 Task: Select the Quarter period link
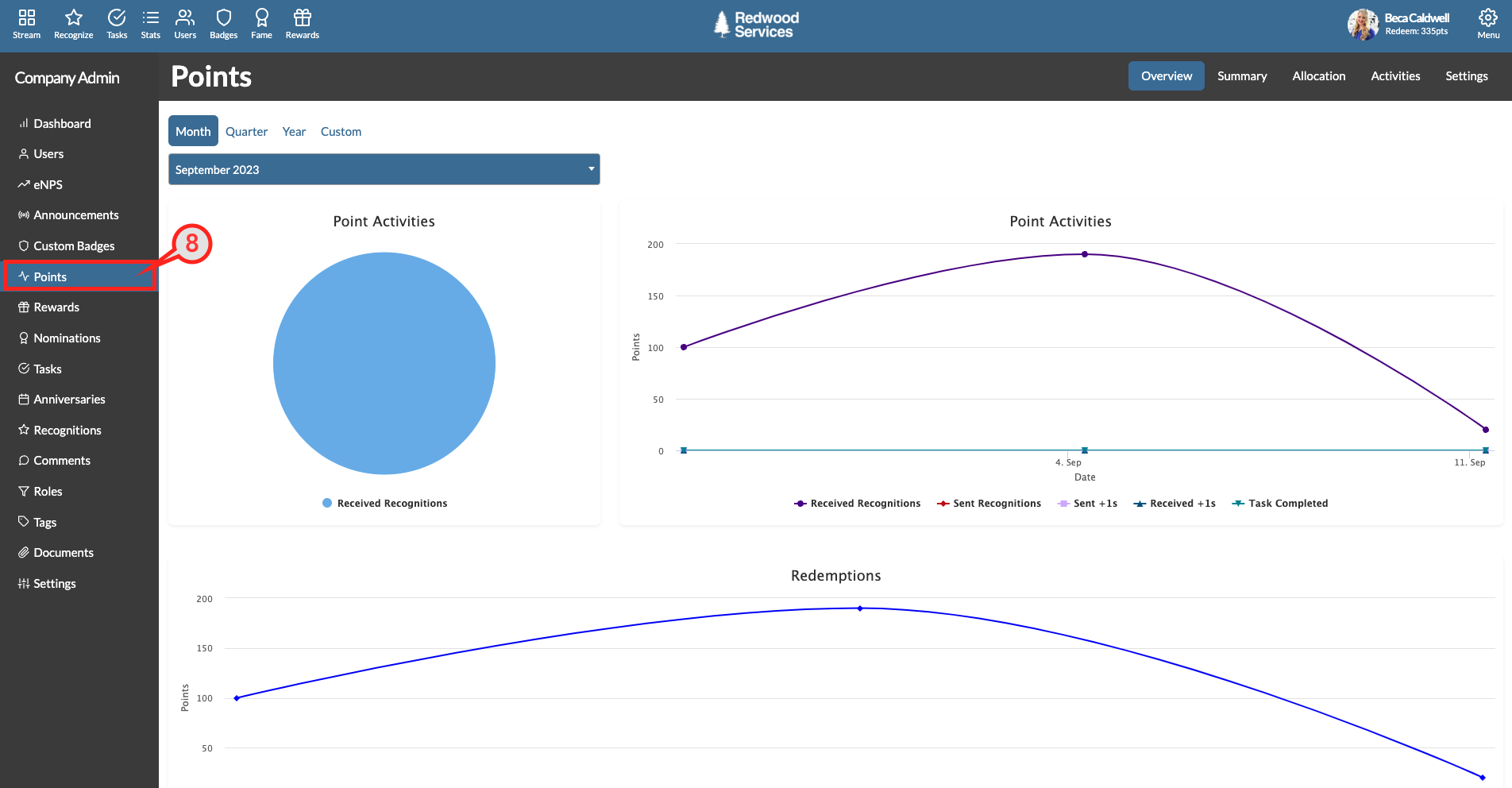click(x=246, y=132)
